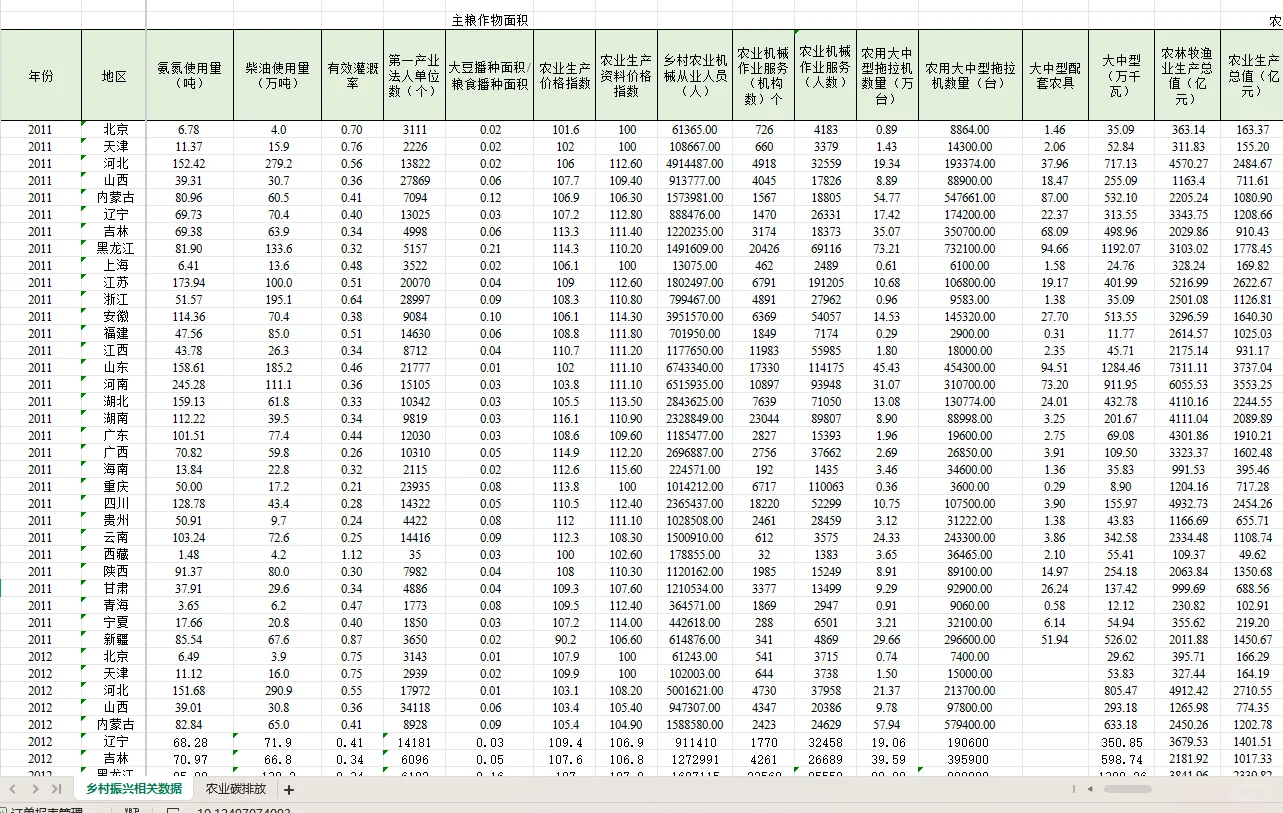Click the horizontal scrollbar at bottom right
1283x813 pixels.
click(1128, 788)
